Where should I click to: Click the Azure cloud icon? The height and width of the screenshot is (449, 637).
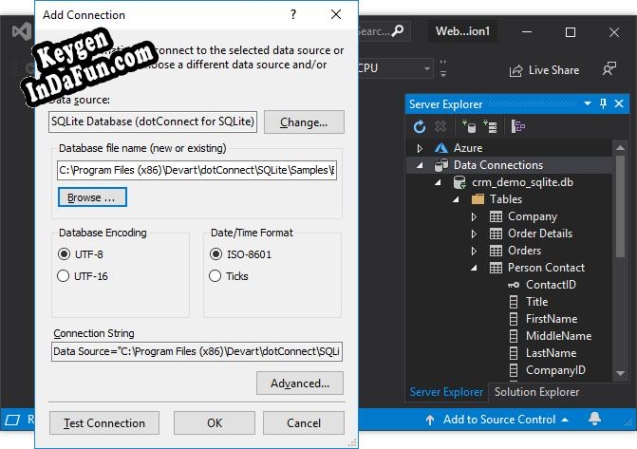[441, 148]
